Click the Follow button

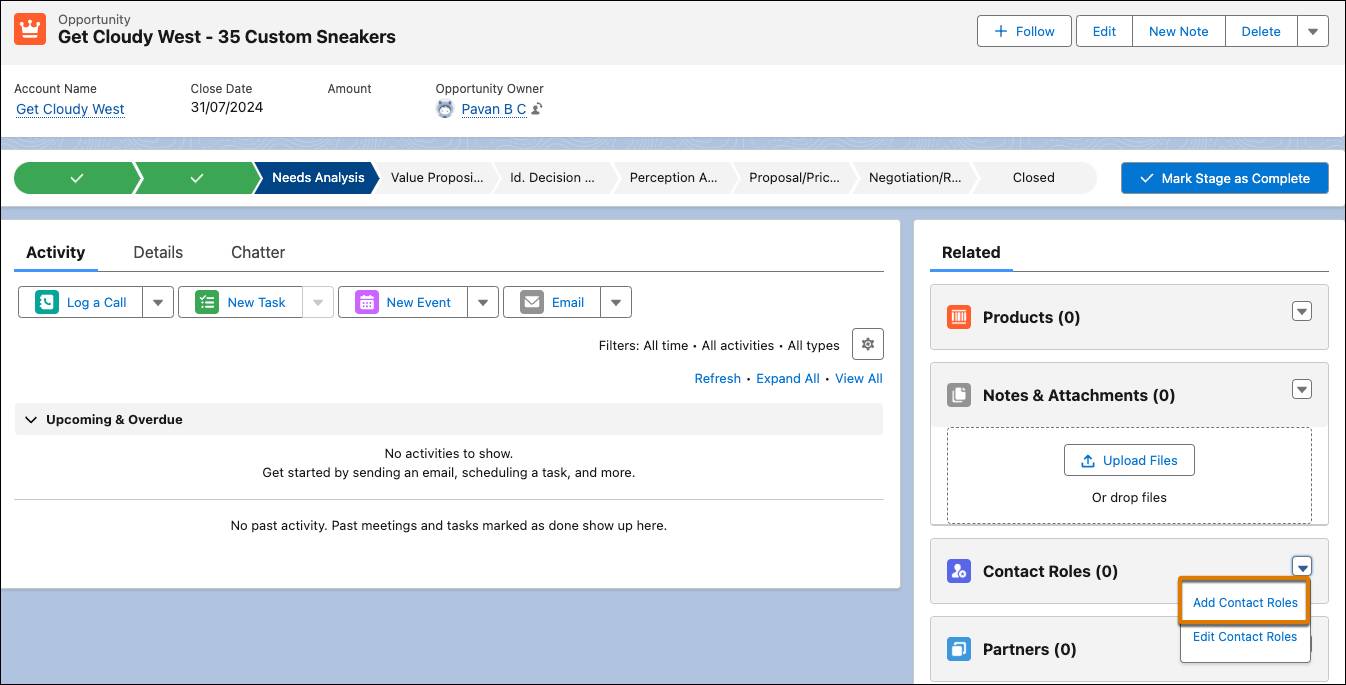[x=1024, y=31]
